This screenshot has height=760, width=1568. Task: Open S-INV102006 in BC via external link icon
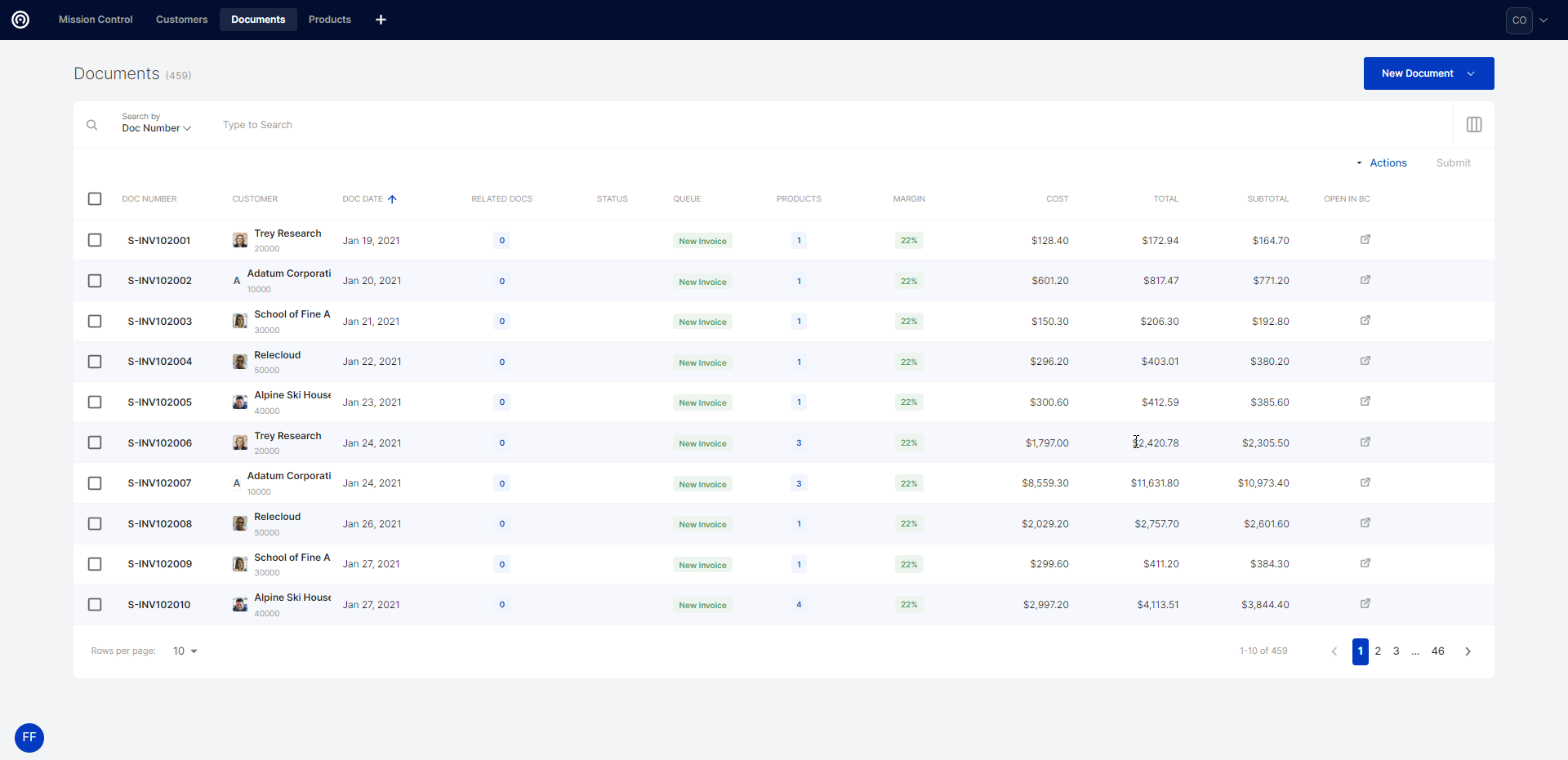[x=1365, y=442]
